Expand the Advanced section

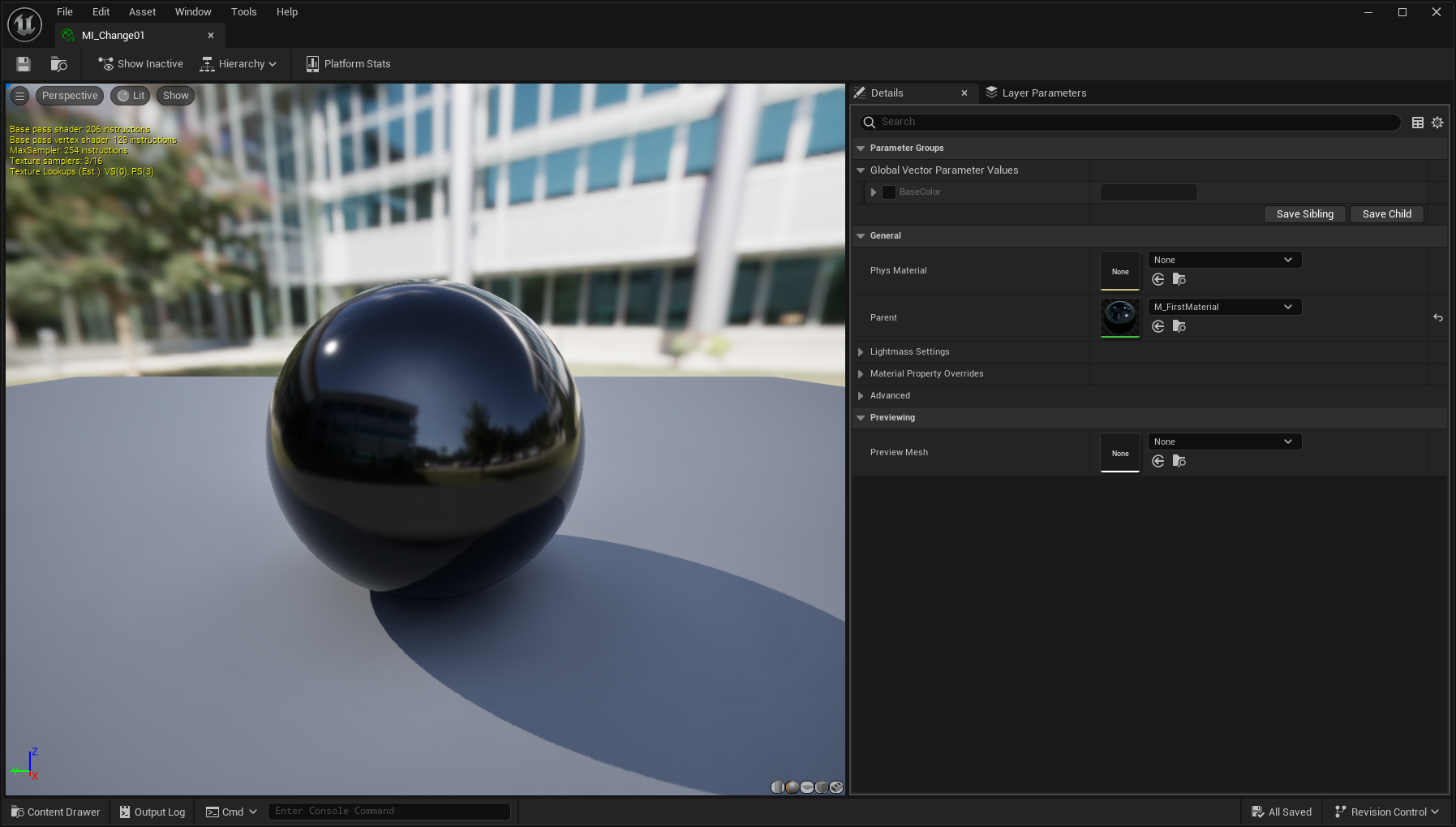coord(861,395)
